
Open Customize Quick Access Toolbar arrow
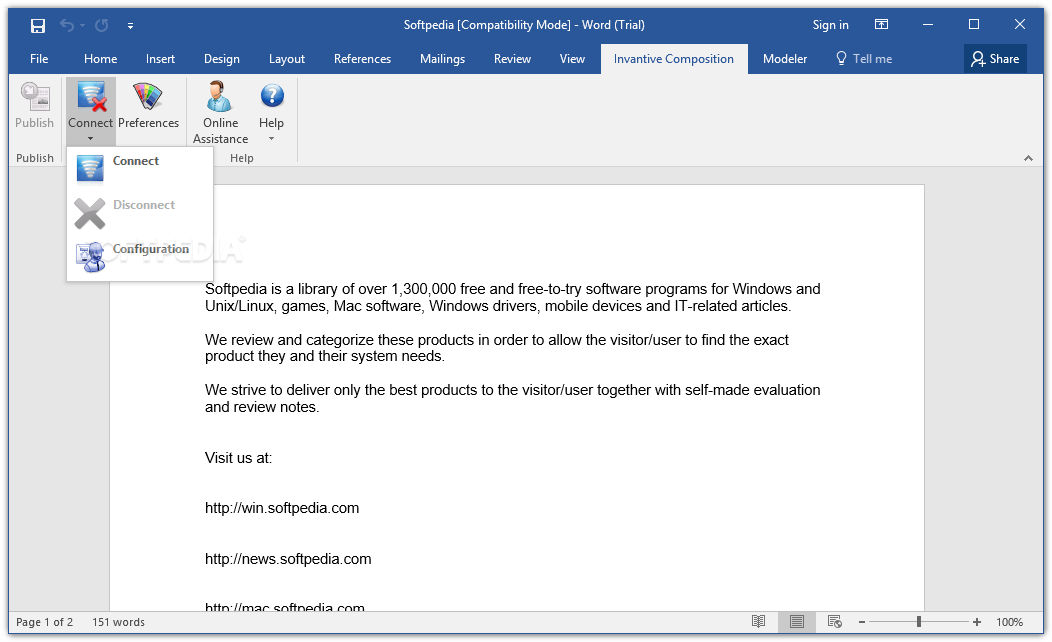[x=130, y=26]
